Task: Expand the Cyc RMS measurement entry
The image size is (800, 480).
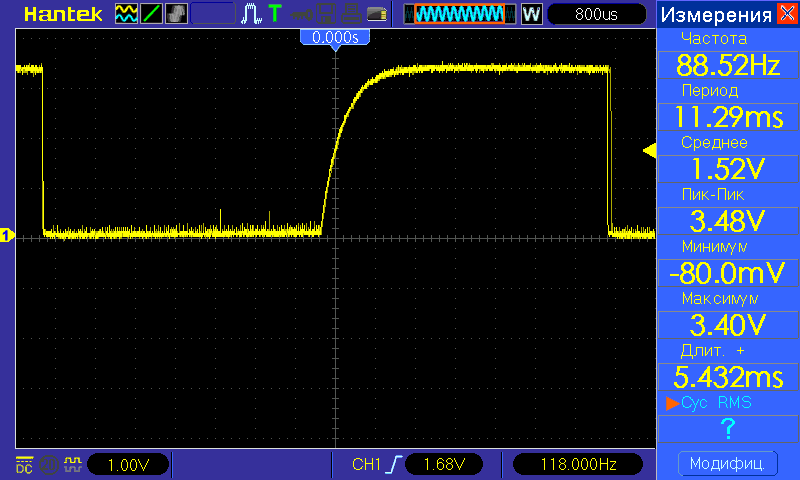Action: point(727,428)
